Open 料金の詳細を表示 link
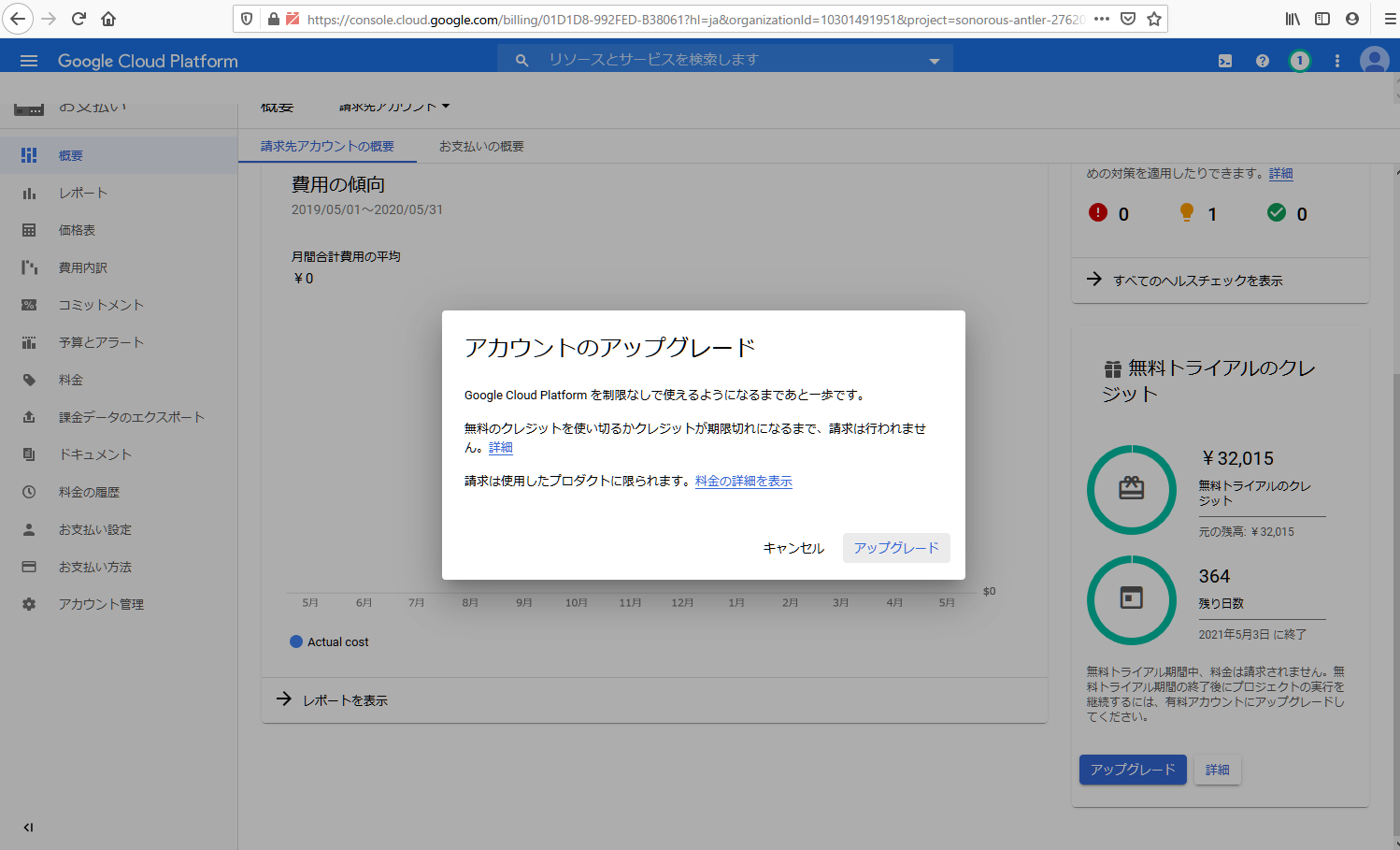 coord(744,481)
